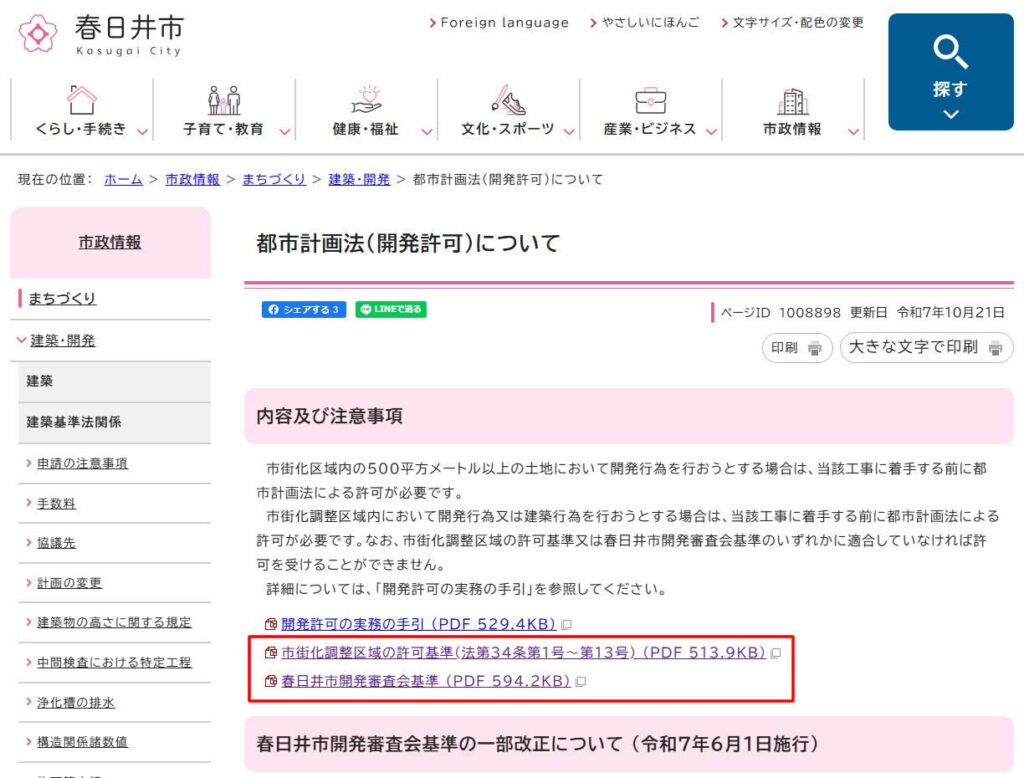Select the 産業・ビジネス briefcase icon
This screenshot has height=778, width=1024.
click(652, 100)
